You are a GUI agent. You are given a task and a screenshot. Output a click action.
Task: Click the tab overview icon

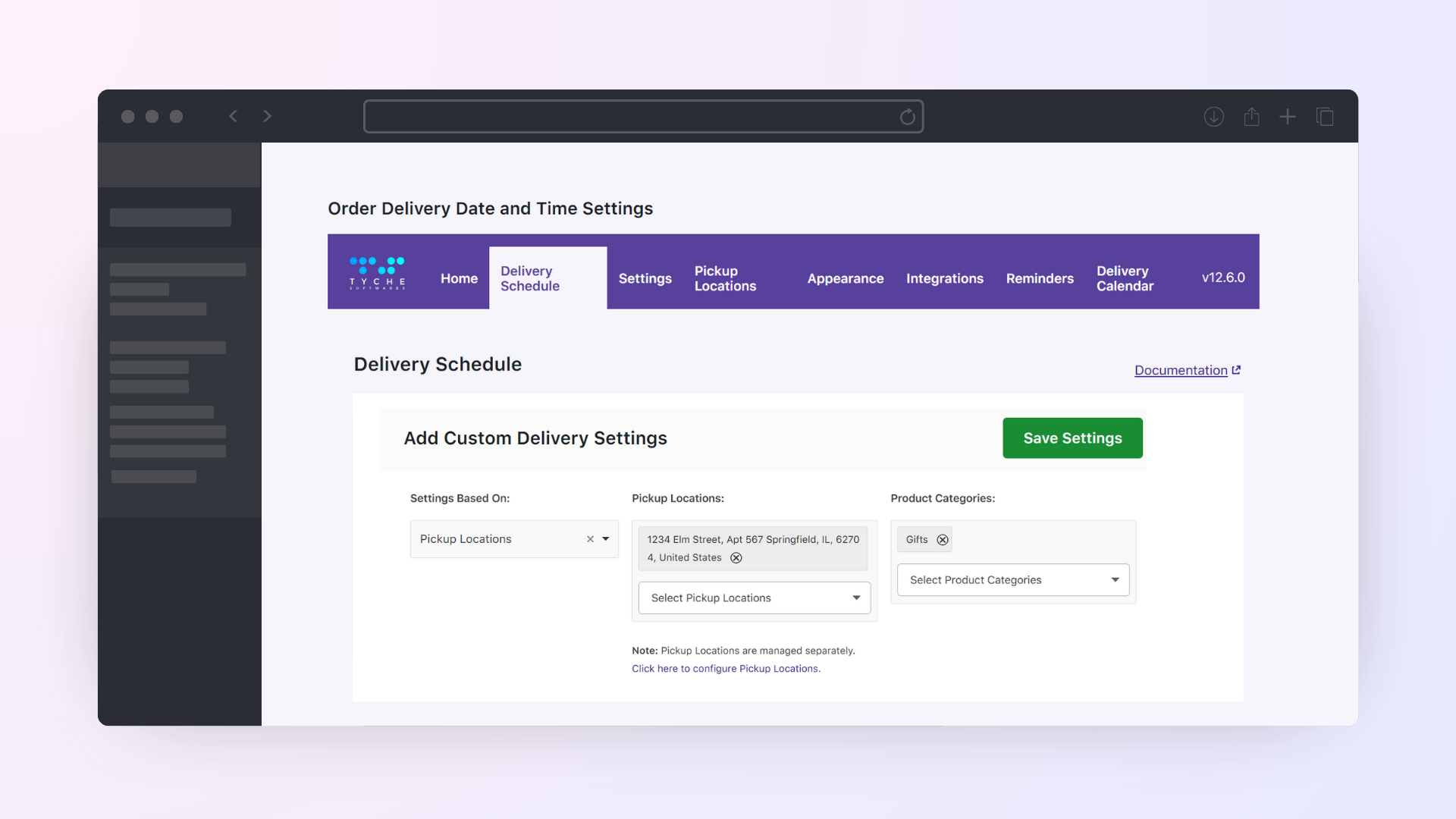pos(1325,117)
